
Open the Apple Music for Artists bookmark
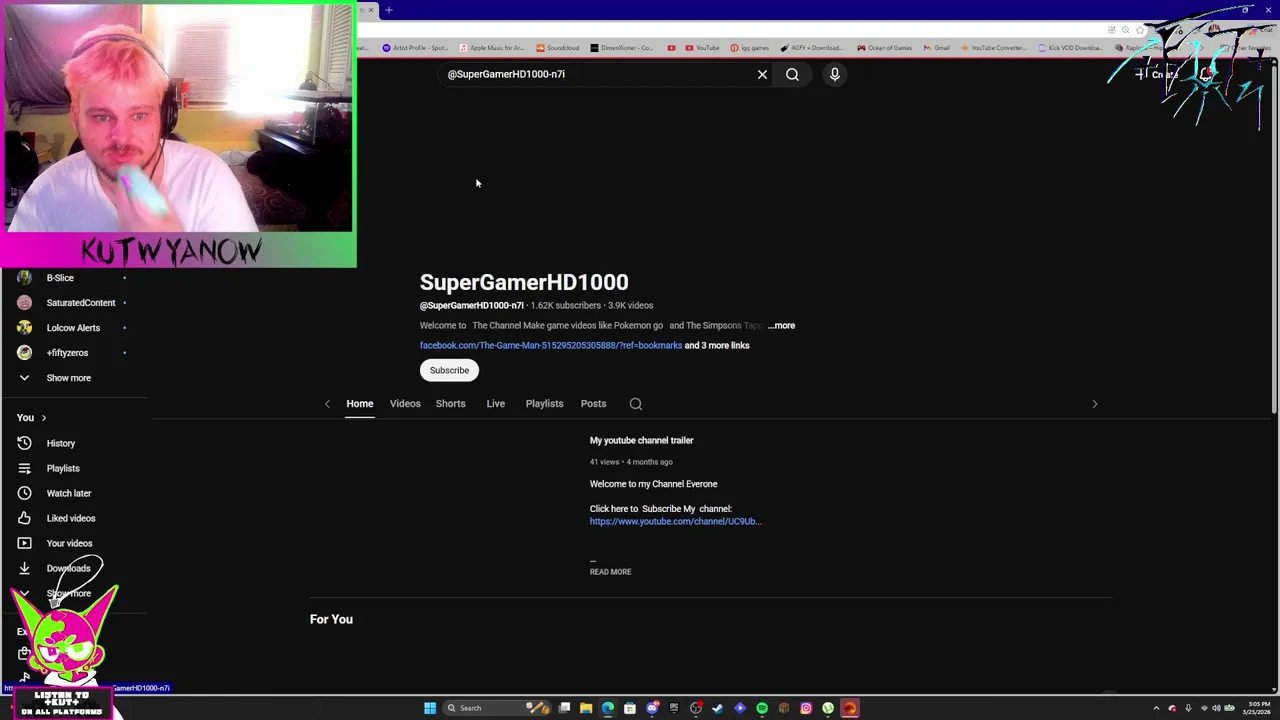click(491, 47)
